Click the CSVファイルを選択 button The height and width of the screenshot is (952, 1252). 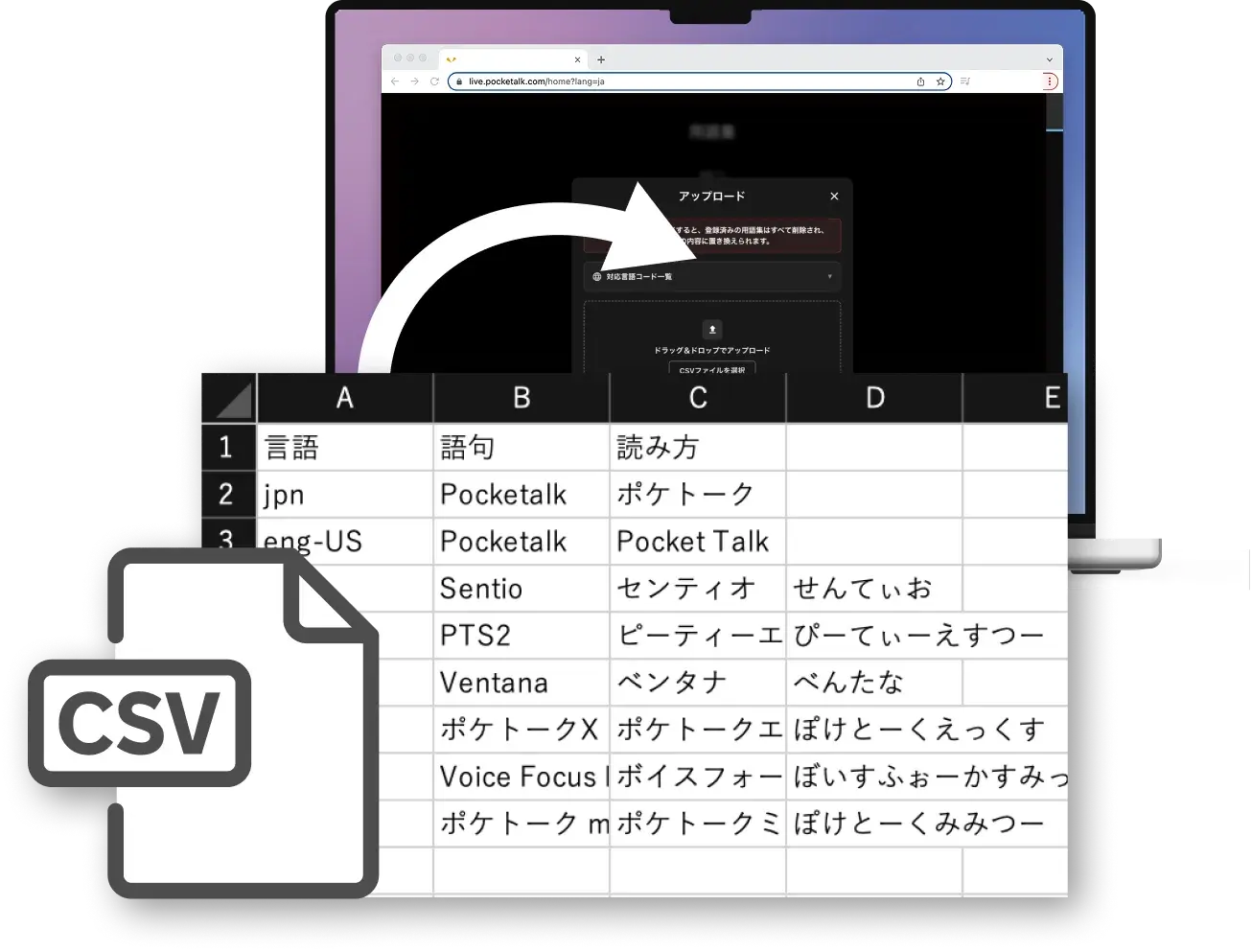coord(712,368)
